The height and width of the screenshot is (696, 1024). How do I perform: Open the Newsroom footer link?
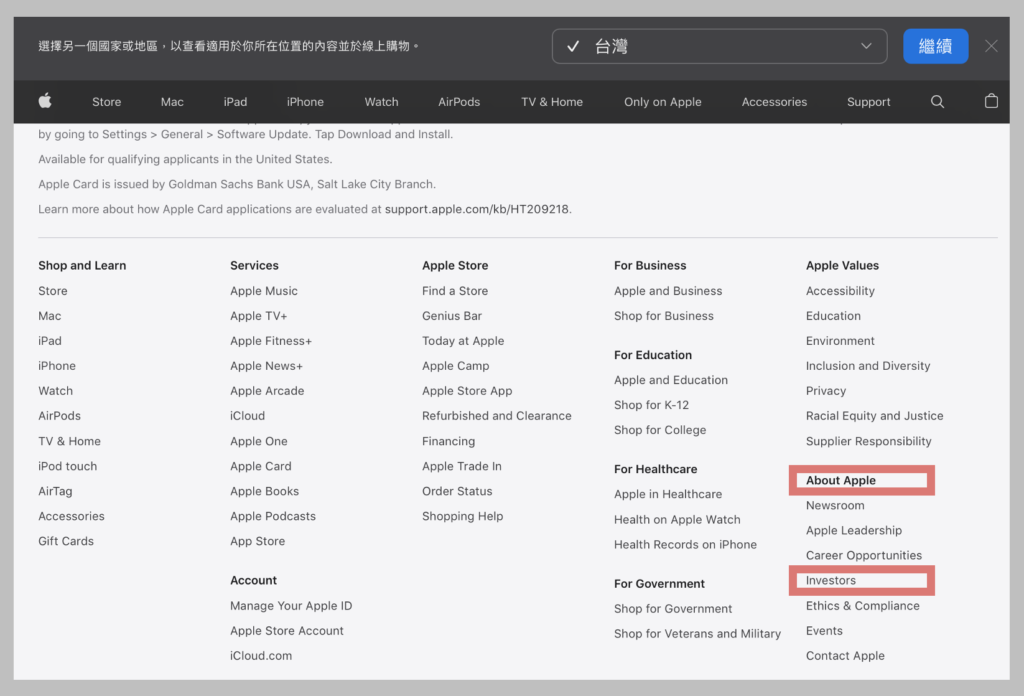tap(835, 505)
